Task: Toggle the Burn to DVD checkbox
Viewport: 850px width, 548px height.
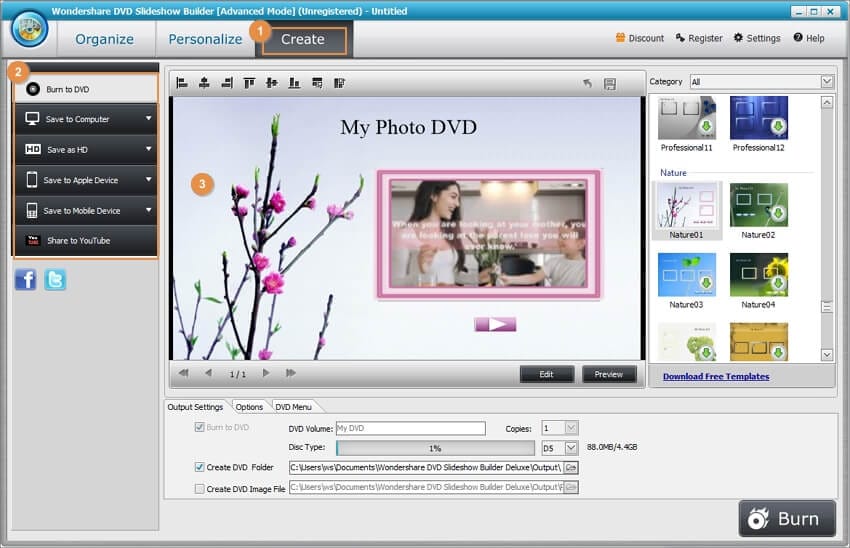Action: [x=199, y=427]
